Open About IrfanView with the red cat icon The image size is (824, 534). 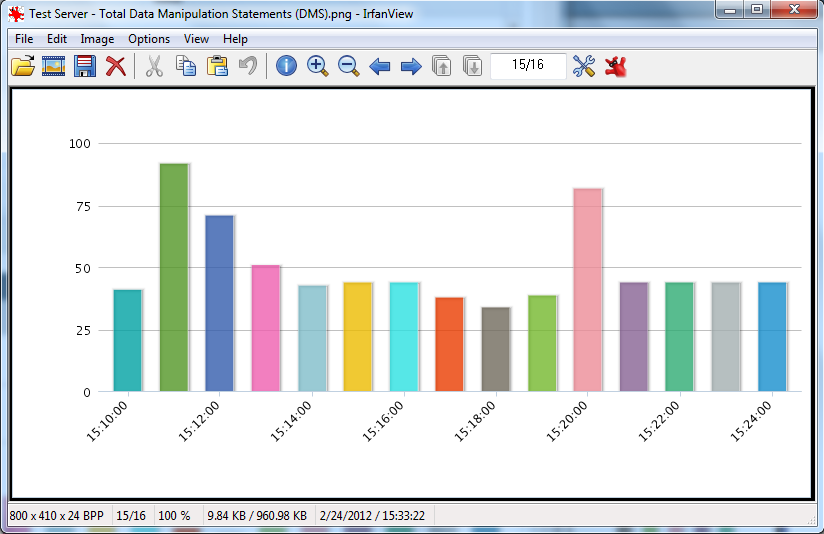(x=615, y=66)
